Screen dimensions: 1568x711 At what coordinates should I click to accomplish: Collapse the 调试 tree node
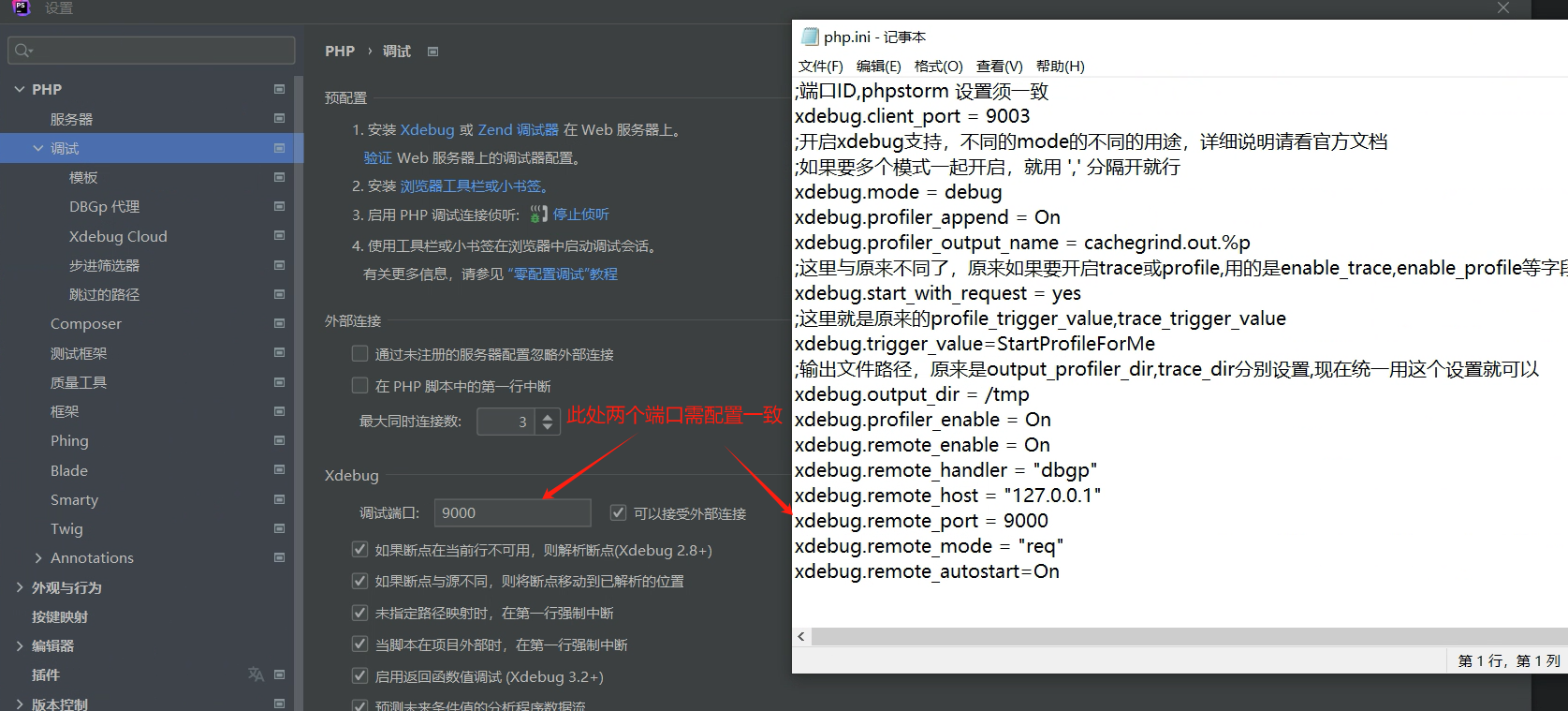tap(38, 148)
